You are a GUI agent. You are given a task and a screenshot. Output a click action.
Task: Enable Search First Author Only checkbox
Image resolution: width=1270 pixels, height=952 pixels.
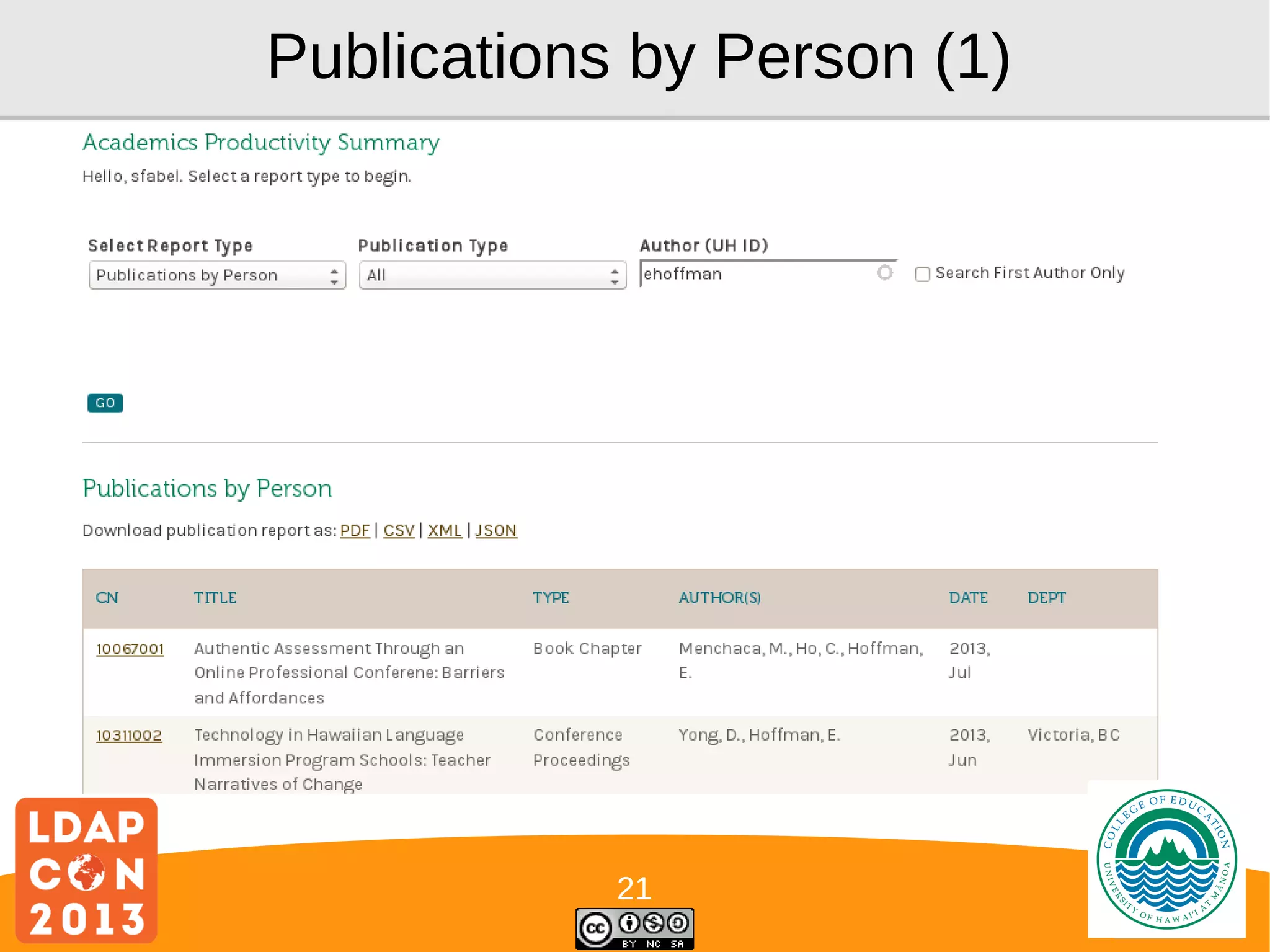[922, 274]
